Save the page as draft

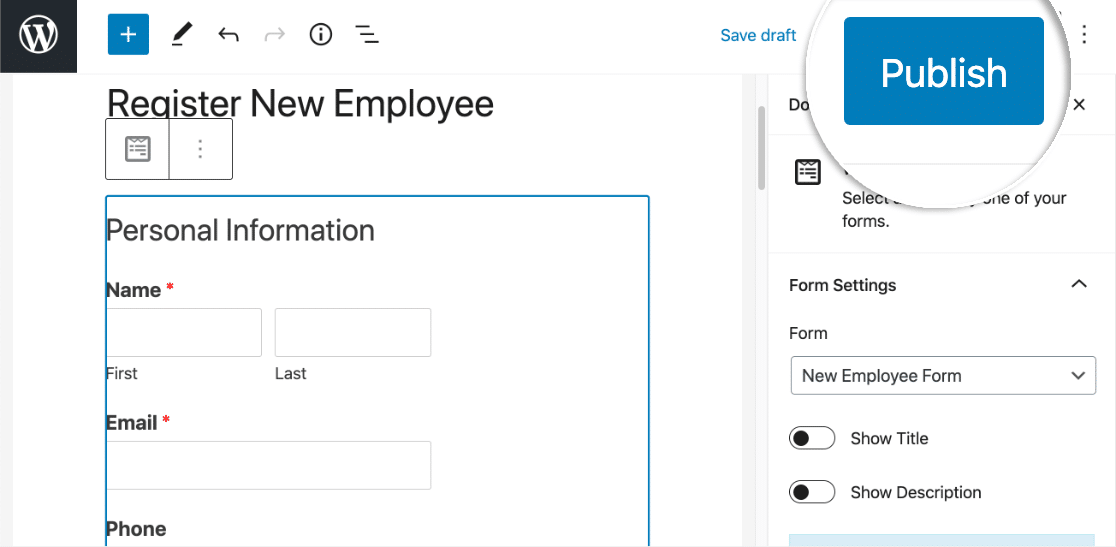pyautogui.click(x=758, y=35)
